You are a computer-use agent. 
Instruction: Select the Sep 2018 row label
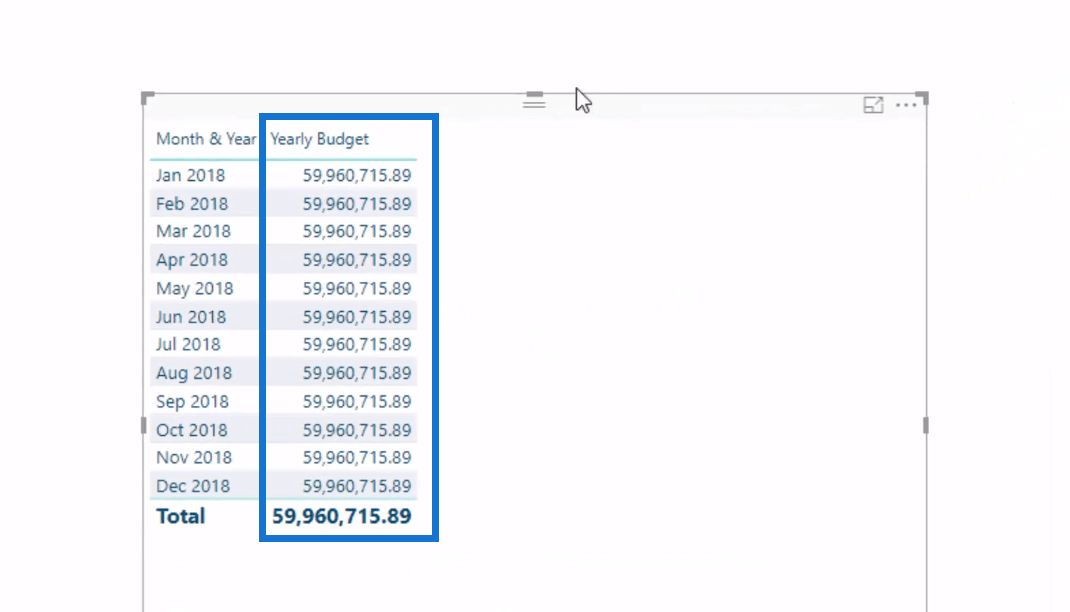pos(192,402)
